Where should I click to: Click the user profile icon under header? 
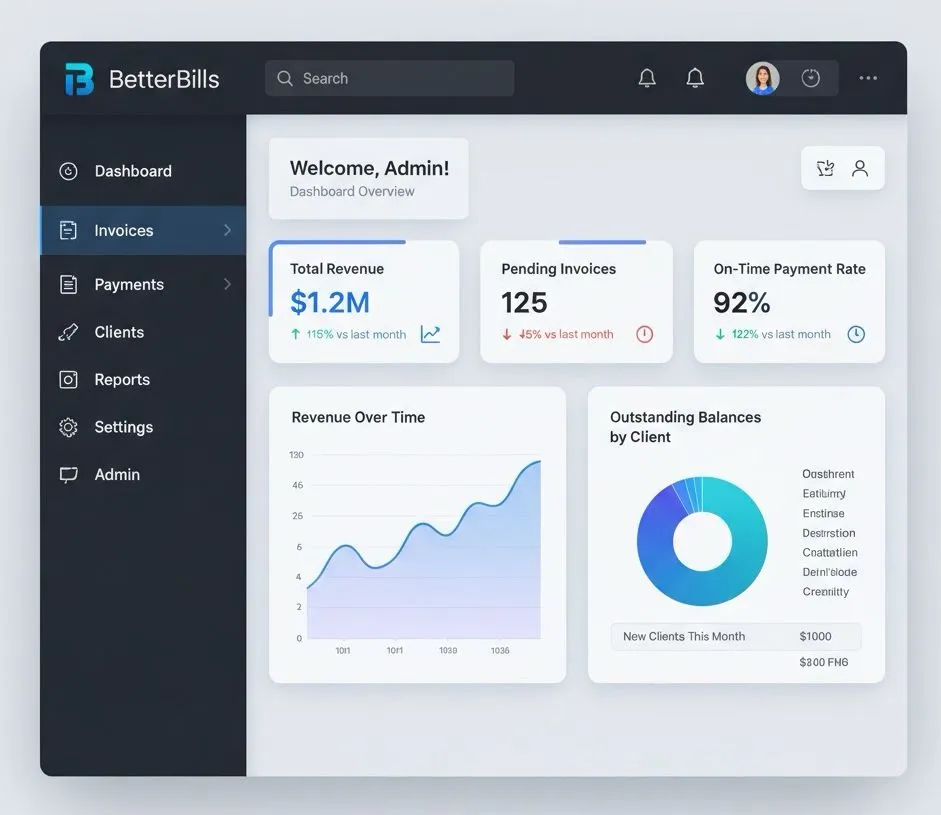pyautogui.click(x=860, y=168)
